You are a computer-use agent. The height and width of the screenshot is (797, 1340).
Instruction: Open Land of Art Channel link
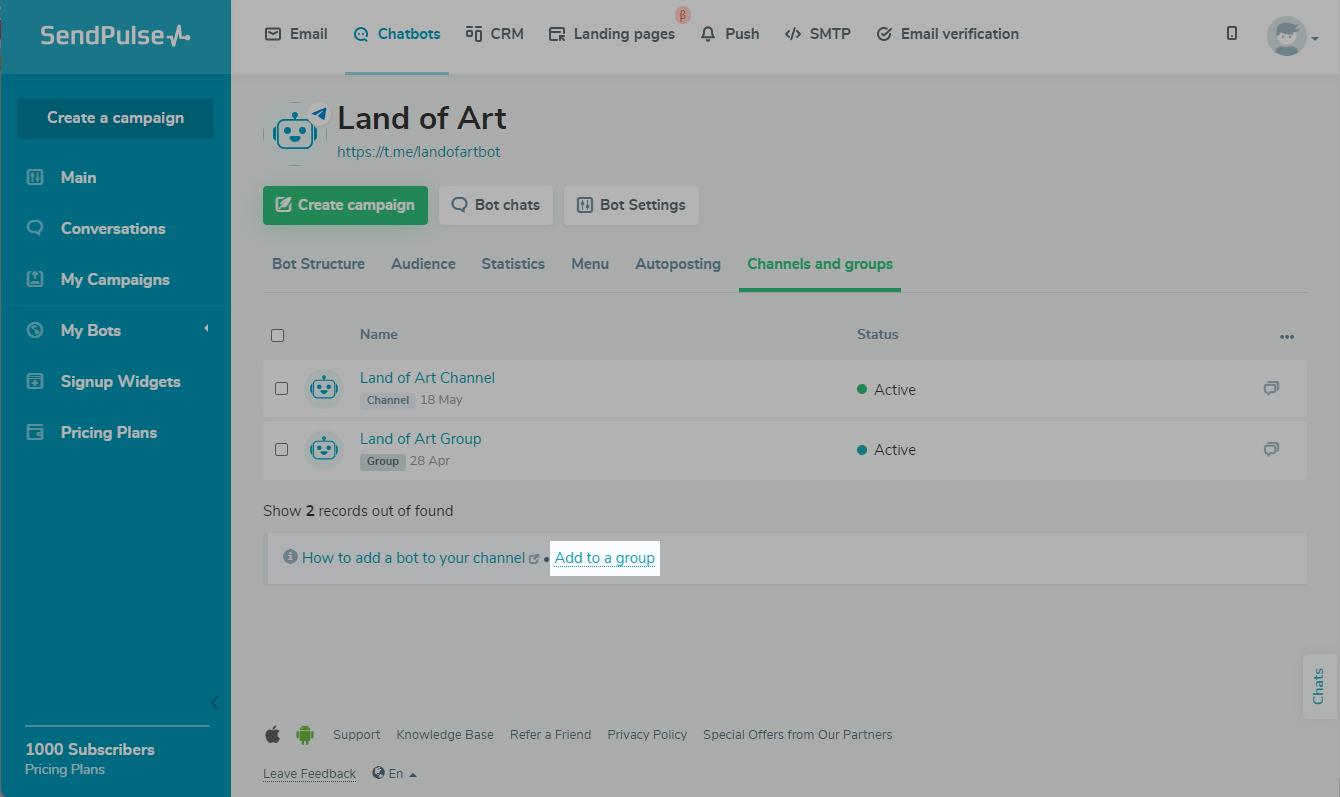click(x=427, y=378)
